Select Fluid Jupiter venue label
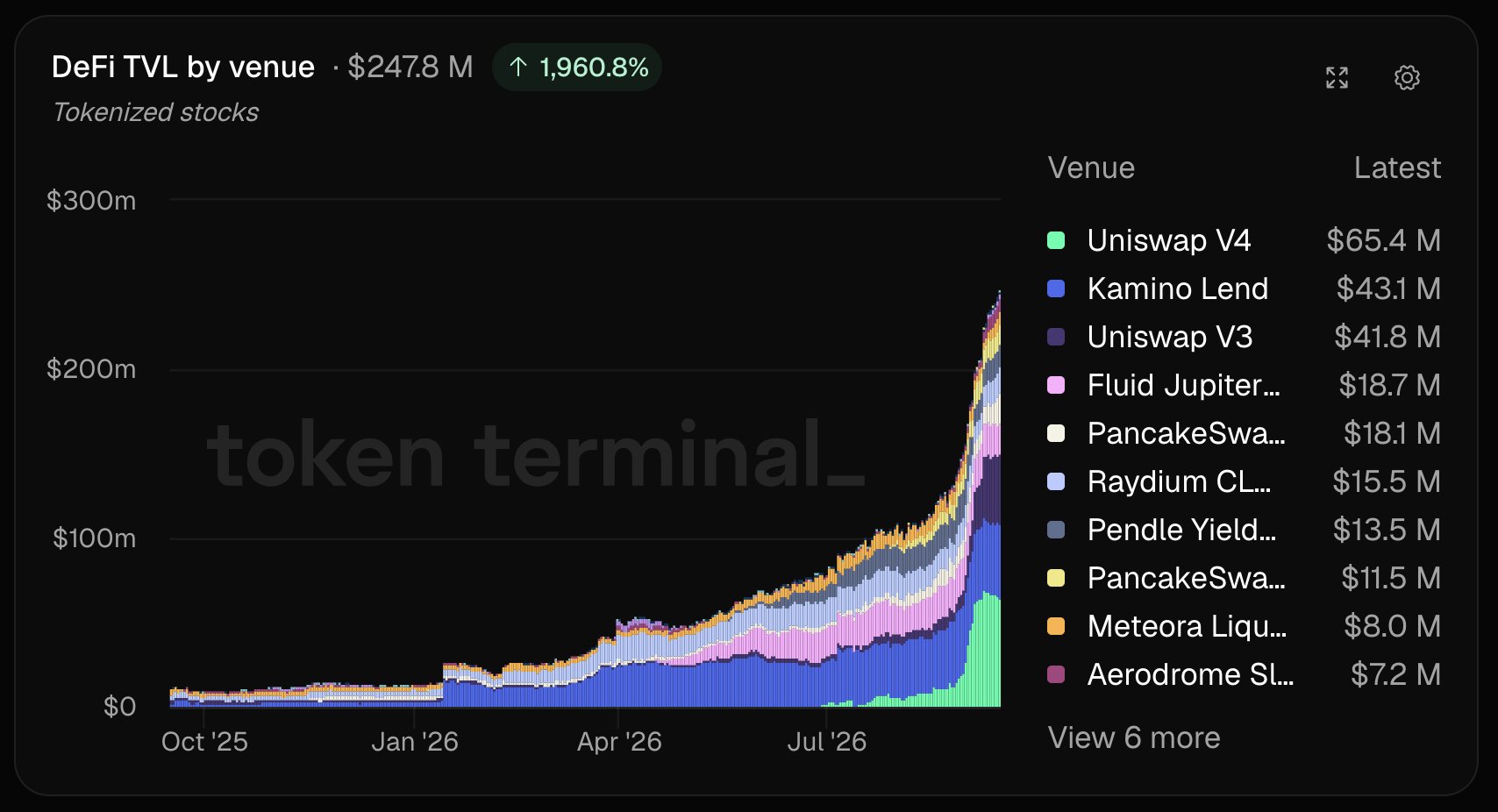This screenshot has width=1498, height=812. (x=1184, y=385)
